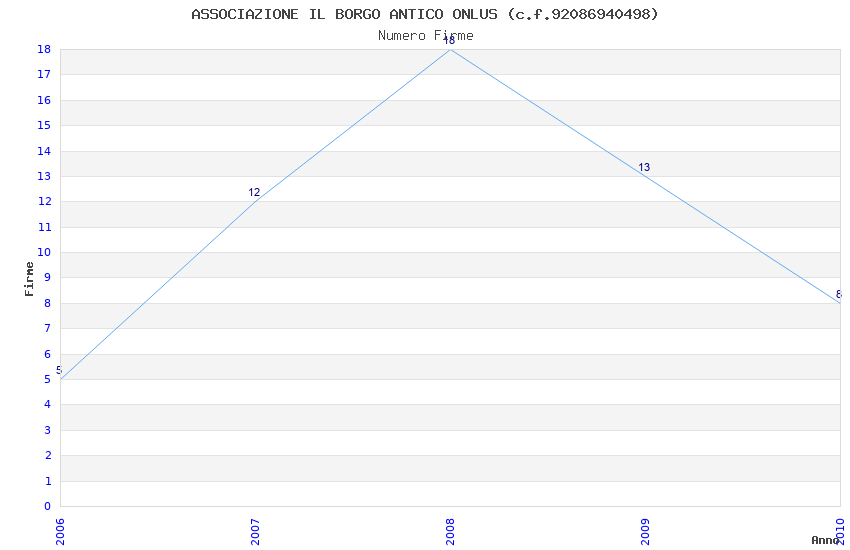The width and height of the screenshot is (850, 550).
Task: Click the y-axis tick label 3
Action: coord(48,430)
